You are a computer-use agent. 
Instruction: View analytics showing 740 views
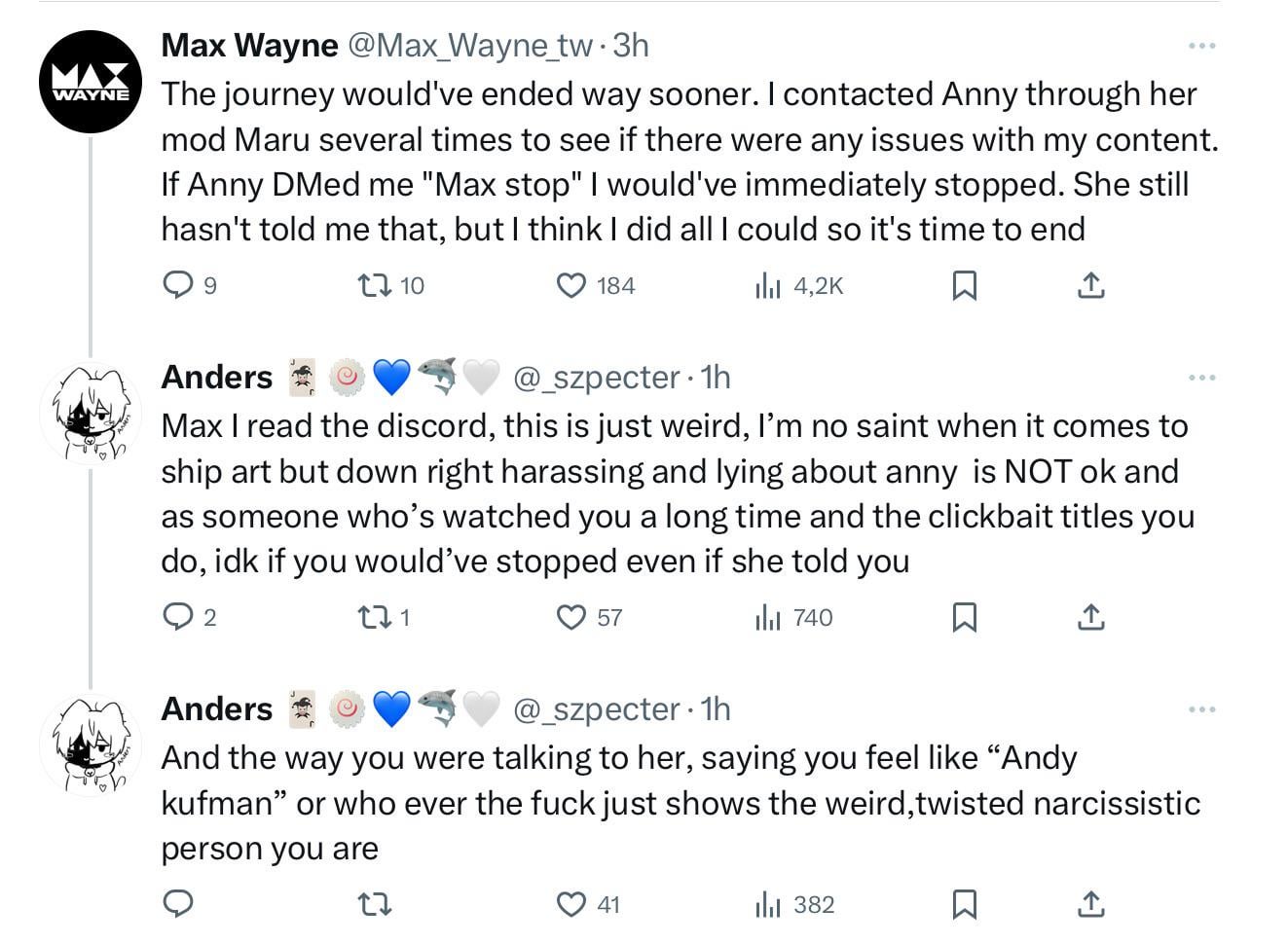click(794, 617)
